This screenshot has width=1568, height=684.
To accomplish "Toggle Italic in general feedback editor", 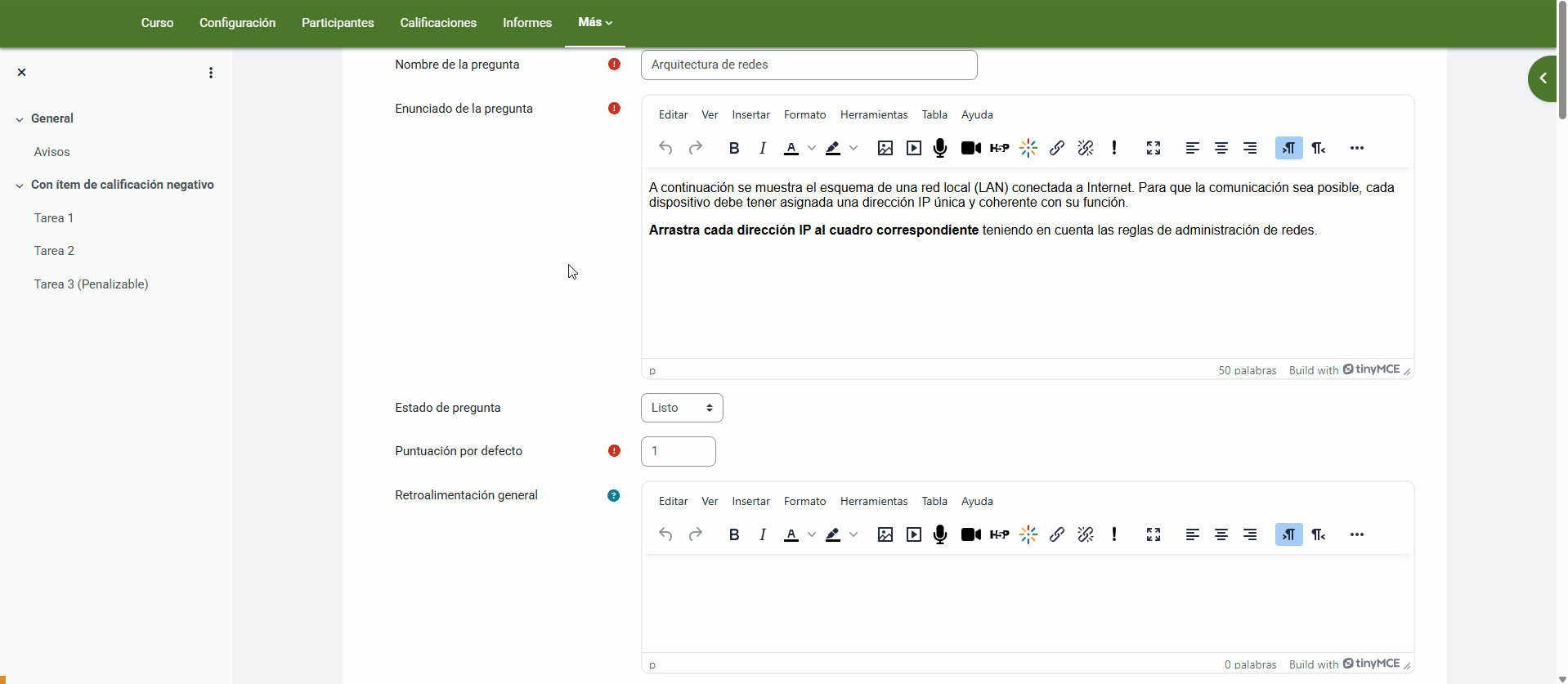I will point(763,534).
